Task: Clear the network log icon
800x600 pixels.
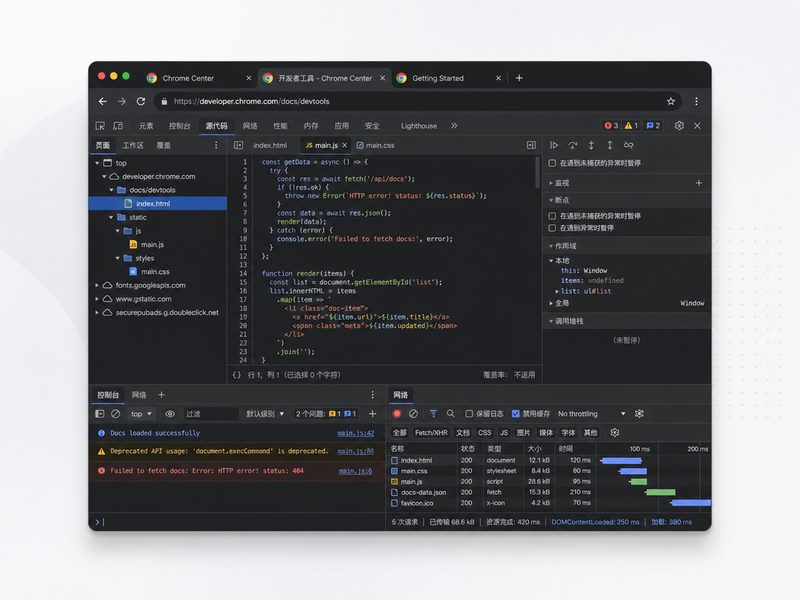Action: click(x=413, y=414)
